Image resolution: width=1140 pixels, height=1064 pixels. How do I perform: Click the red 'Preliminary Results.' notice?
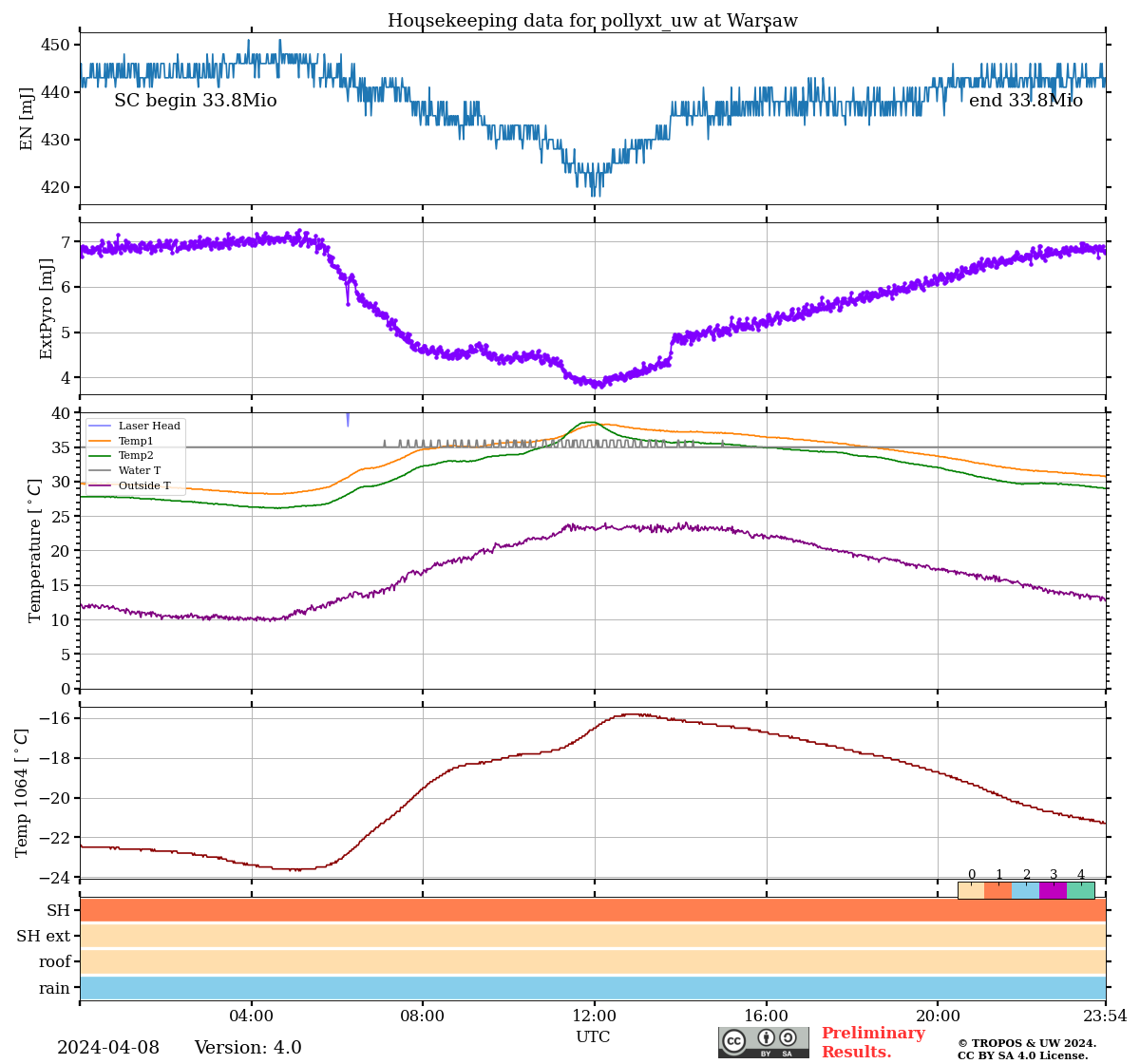pos(873,1042)
